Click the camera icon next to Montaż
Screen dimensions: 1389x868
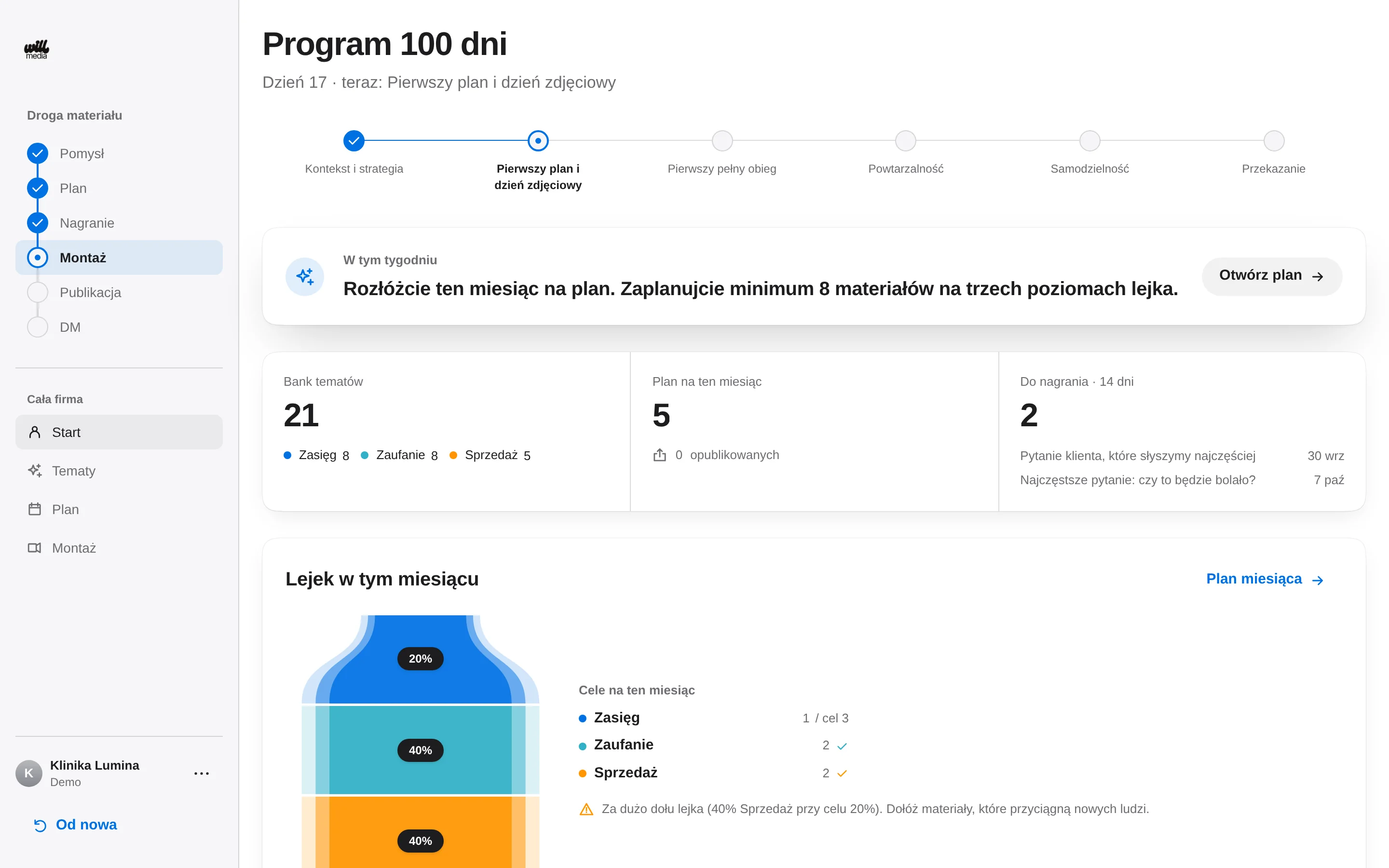34,548
